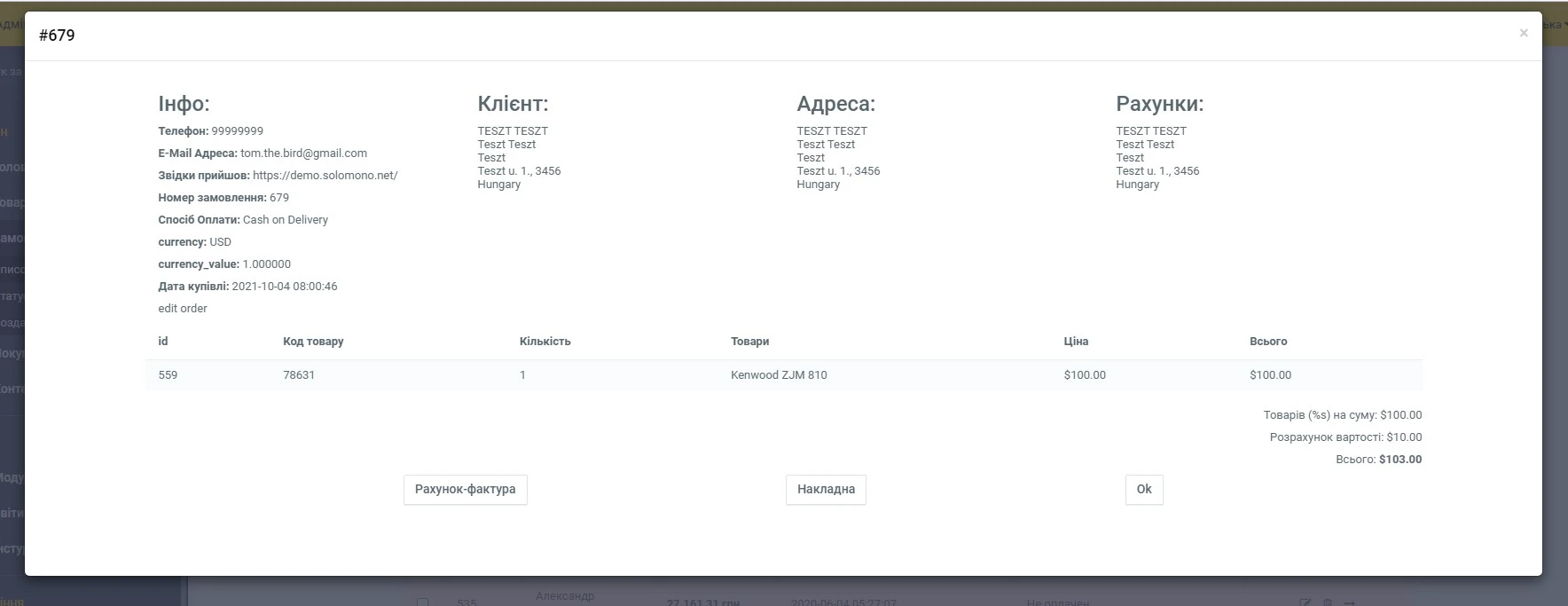The image size is (1568, 606).
Task: Tick the checkbox for order 535
Action: tap(422, 602)
